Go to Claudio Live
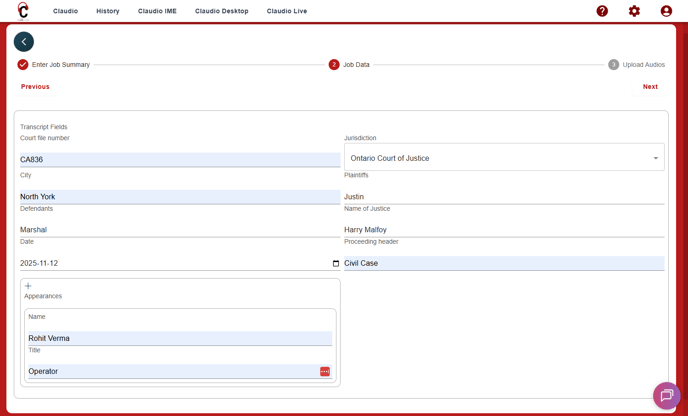The height and width of the screenshot is (416, 688). click(287, 11)
